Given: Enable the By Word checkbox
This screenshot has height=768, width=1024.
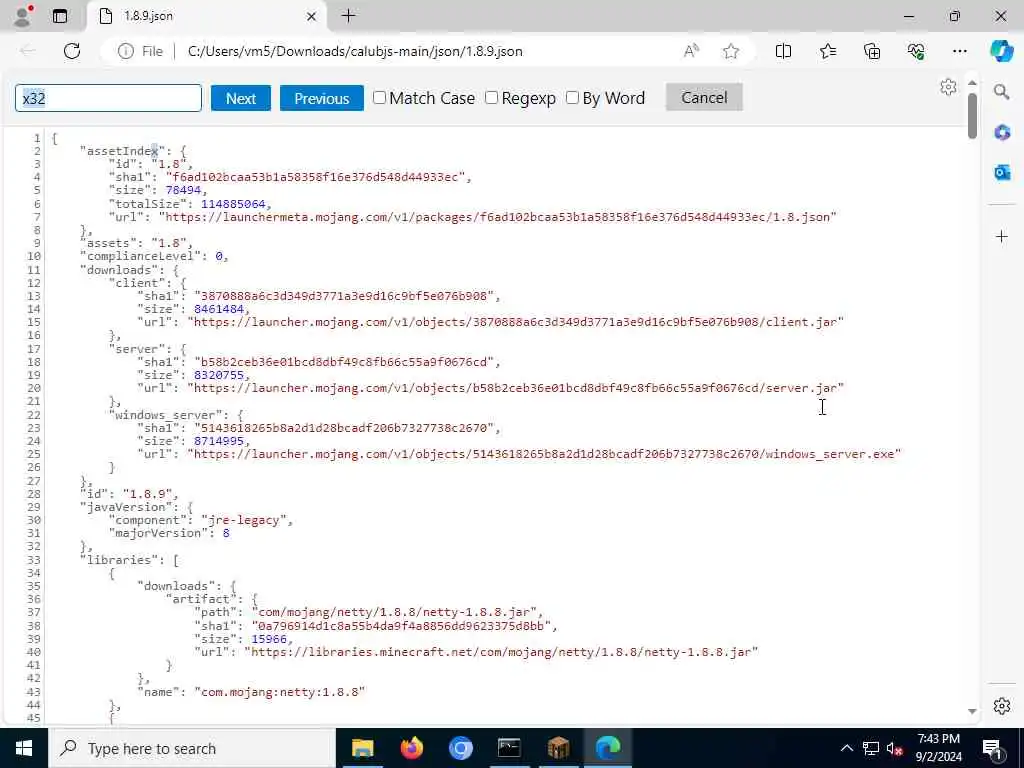Looking at the screenshot, I should point(572,97).
